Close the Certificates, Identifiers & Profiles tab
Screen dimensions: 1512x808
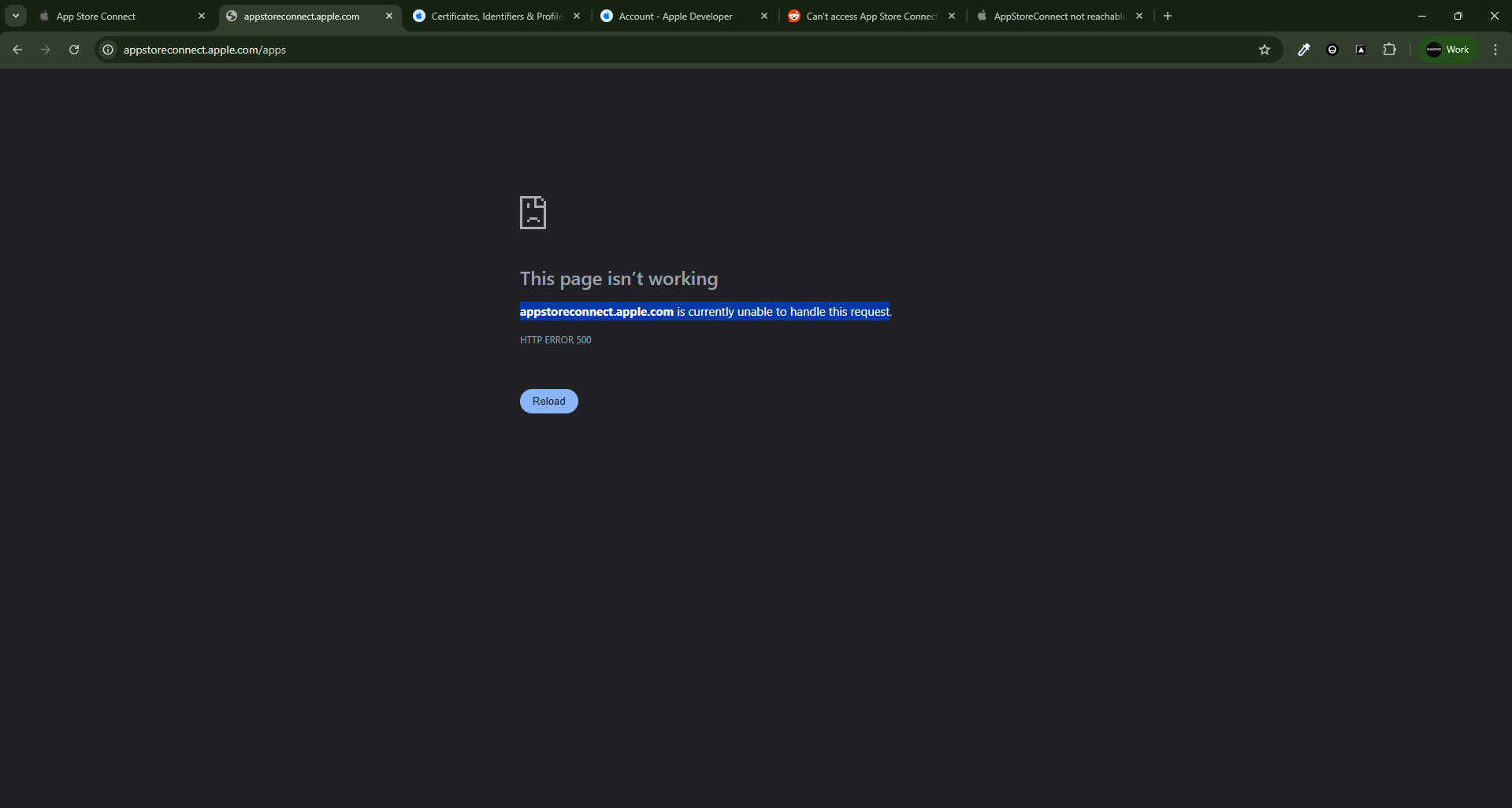point(577,16)
